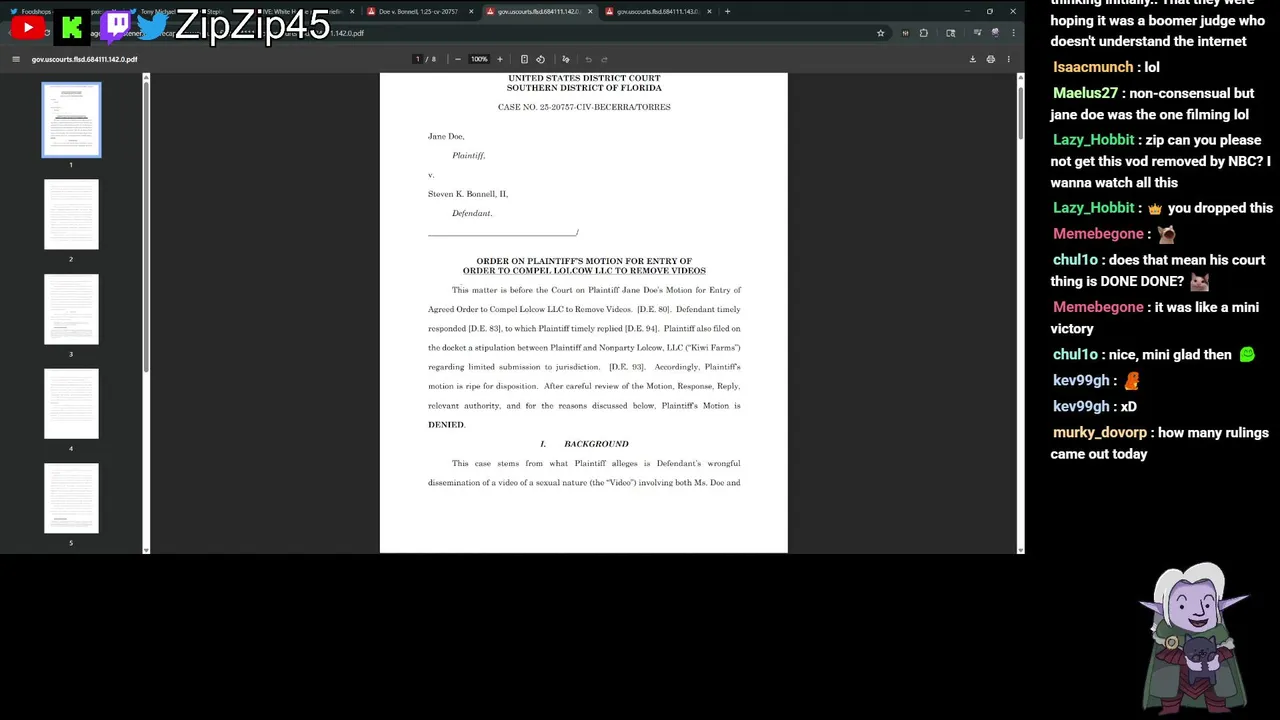Image resolution: width=1280 pixels, height=720 pixels.
Task: Switch to gov.uscourts 684111.143.0 tab
Action: 655,11
